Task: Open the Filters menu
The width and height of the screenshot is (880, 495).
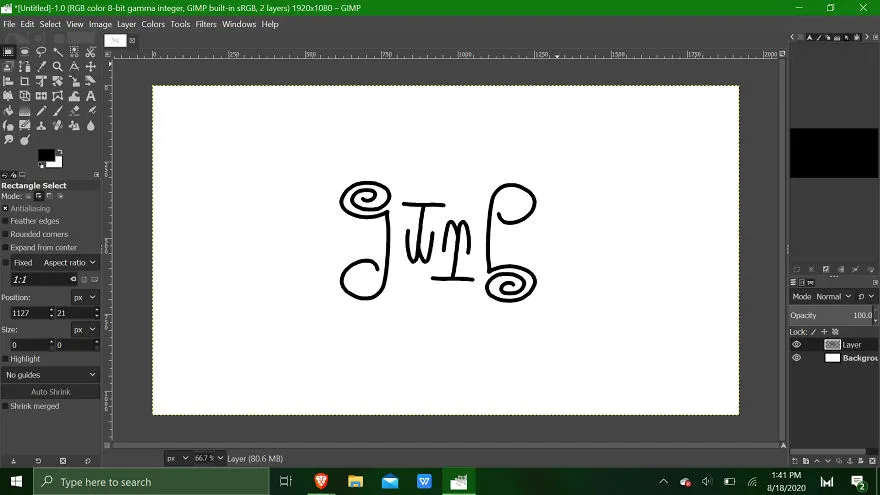Action: tap(206, 24)
